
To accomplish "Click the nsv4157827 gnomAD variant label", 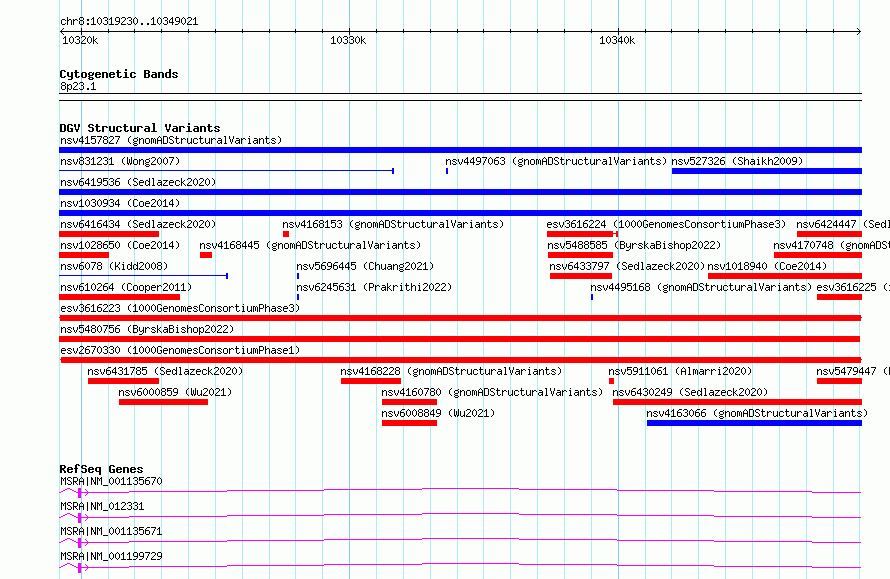I will click(x=171, y=140).
